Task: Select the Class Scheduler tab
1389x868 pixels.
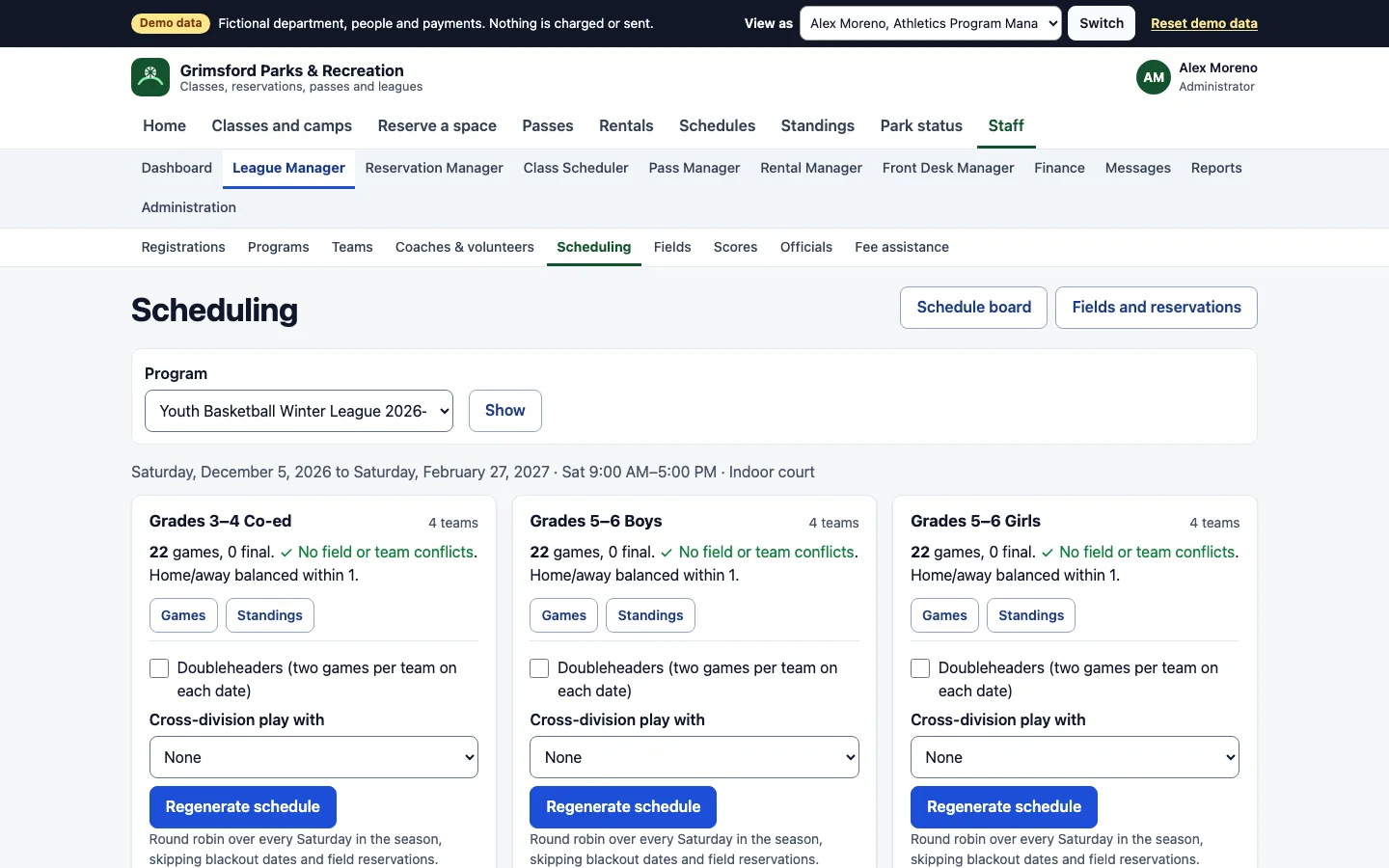Action: [576, 168]
